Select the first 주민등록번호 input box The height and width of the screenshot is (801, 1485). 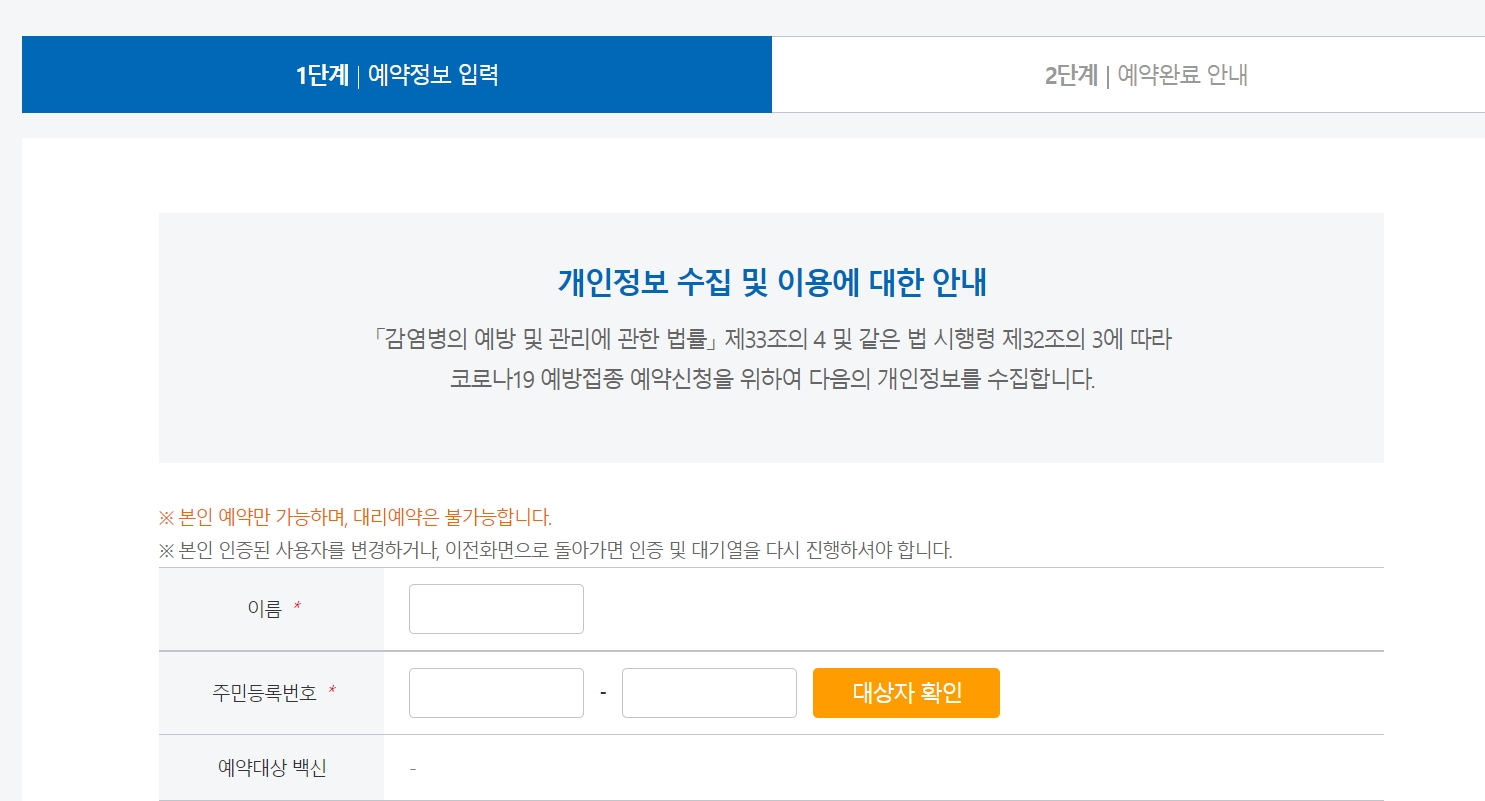495,692
